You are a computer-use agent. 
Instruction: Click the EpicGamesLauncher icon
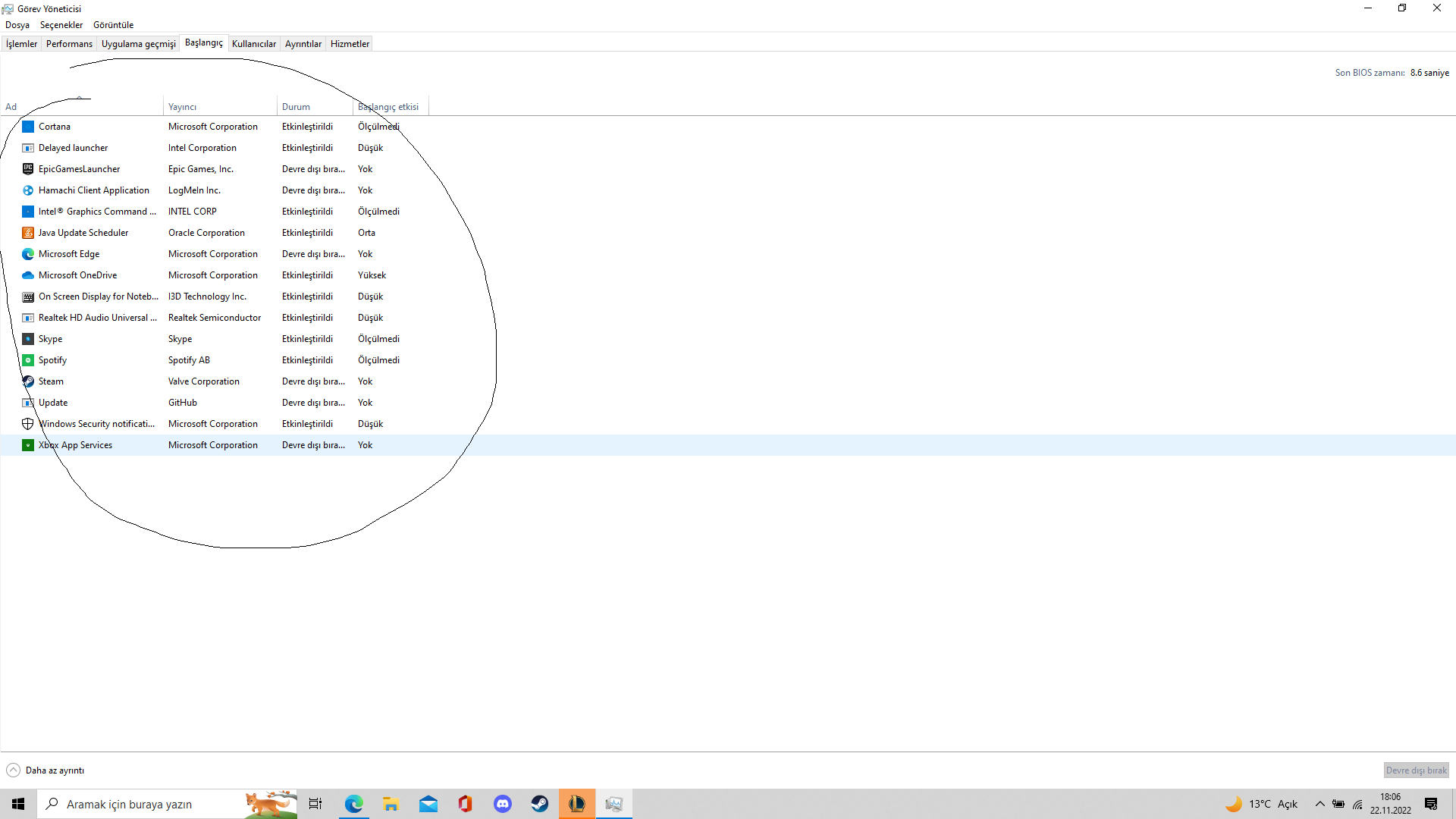[x=28, y=169]
